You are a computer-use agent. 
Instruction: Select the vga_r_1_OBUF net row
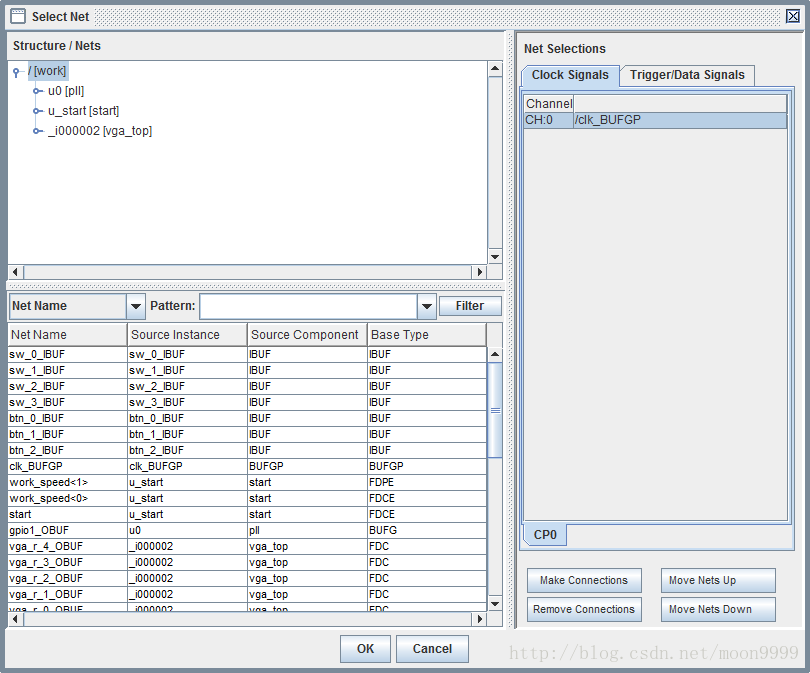pos(247,594)
